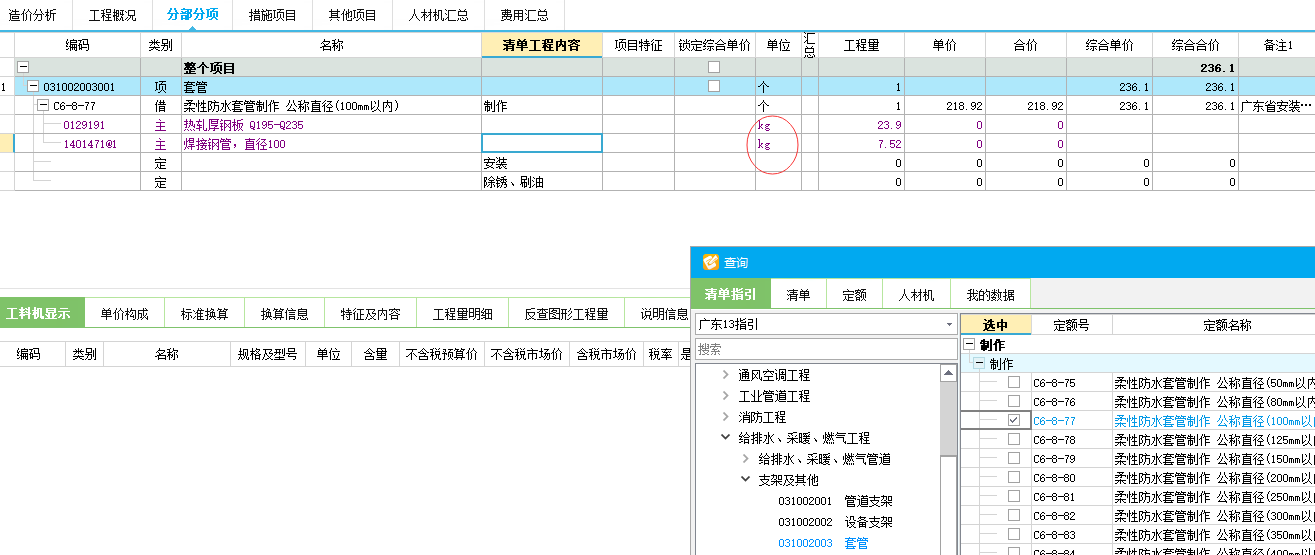The width and height of the screenshot is (1315, 555).
Task: Click active 清单工程内容 cell in 焊接钢管 row
Action: pyautogui.click(x=542, y=143)
